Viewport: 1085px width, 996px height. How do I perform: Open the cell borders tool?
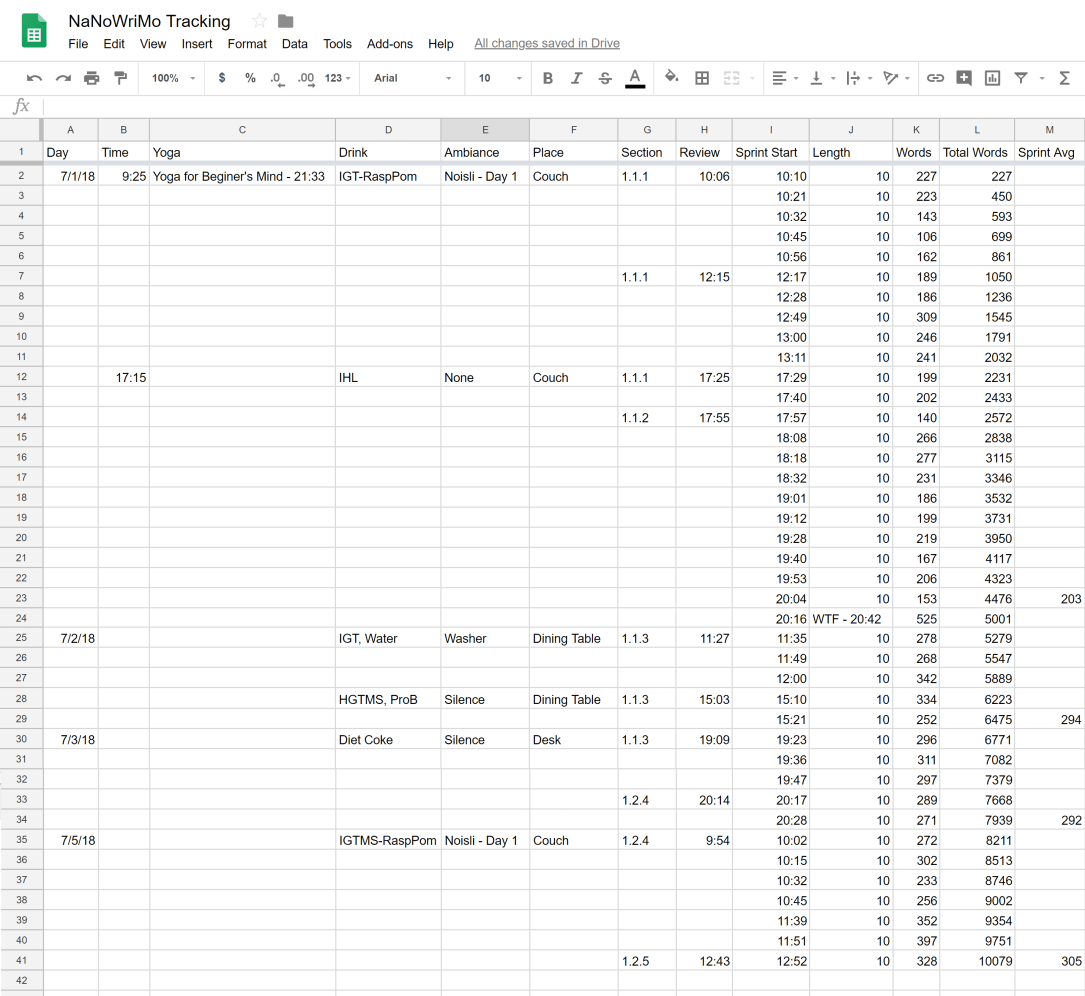click(x=702, y=78)
